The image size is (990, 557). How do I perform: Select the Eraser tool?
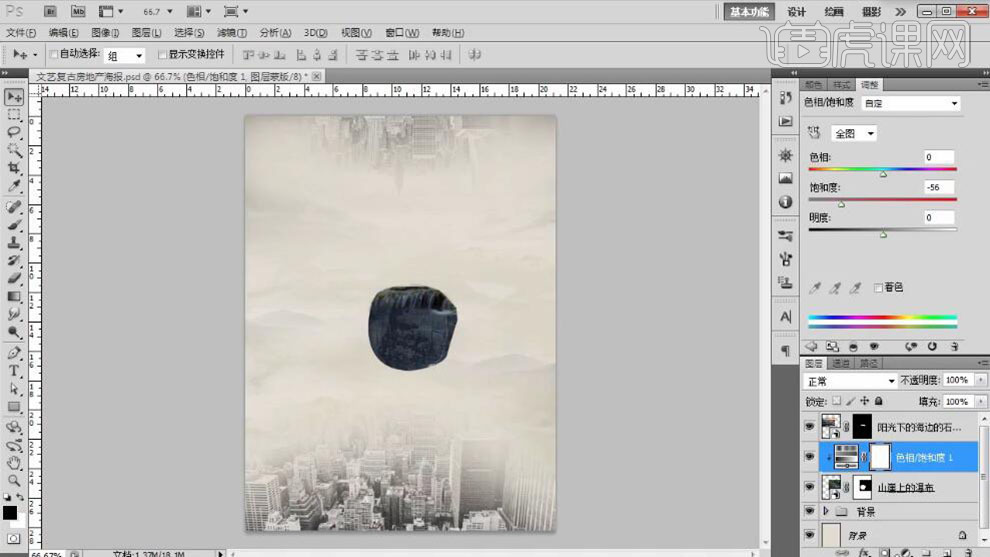14,278
